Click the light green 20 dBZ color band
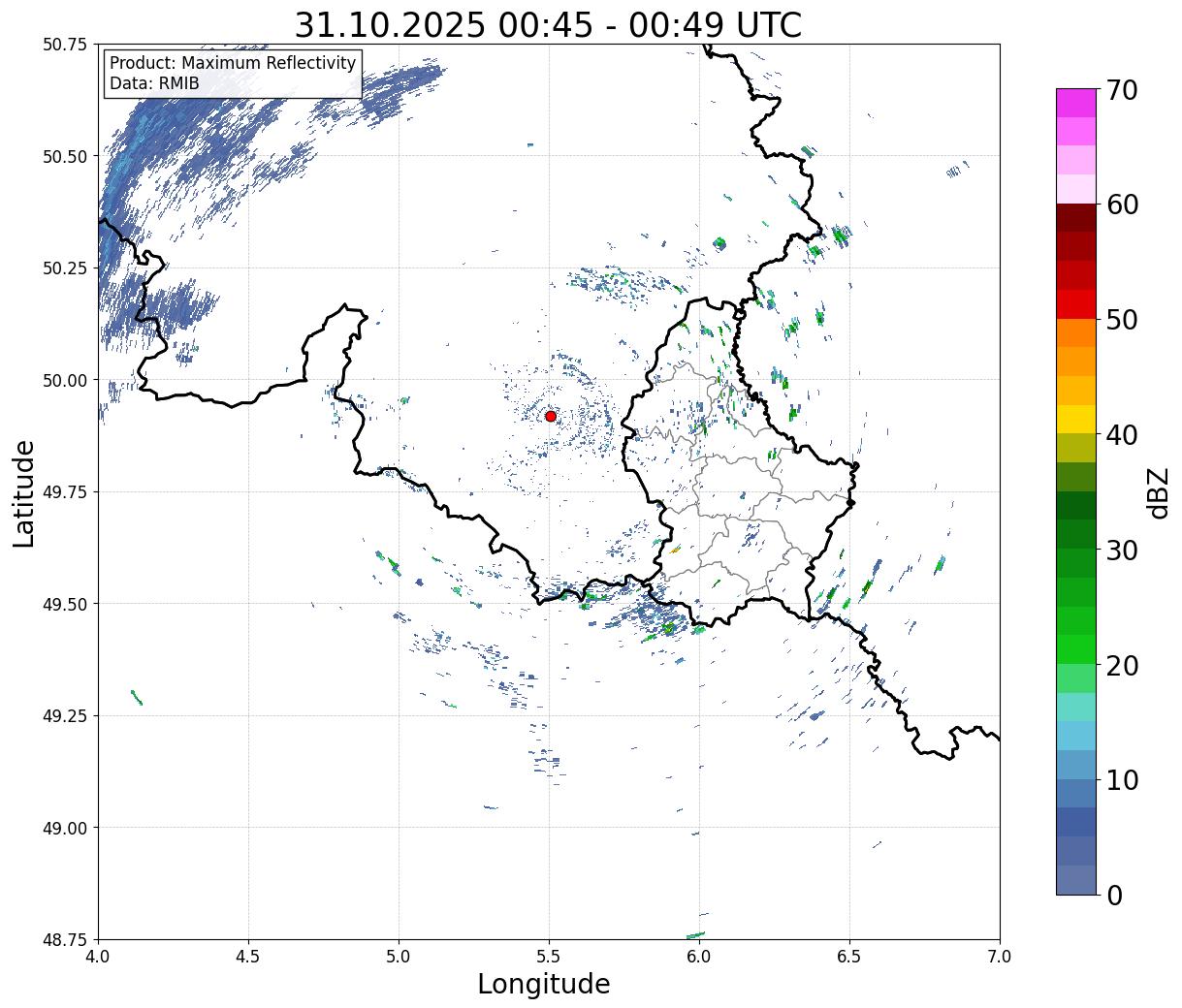The image size is (1182, 1008). tap(1076, 677)
